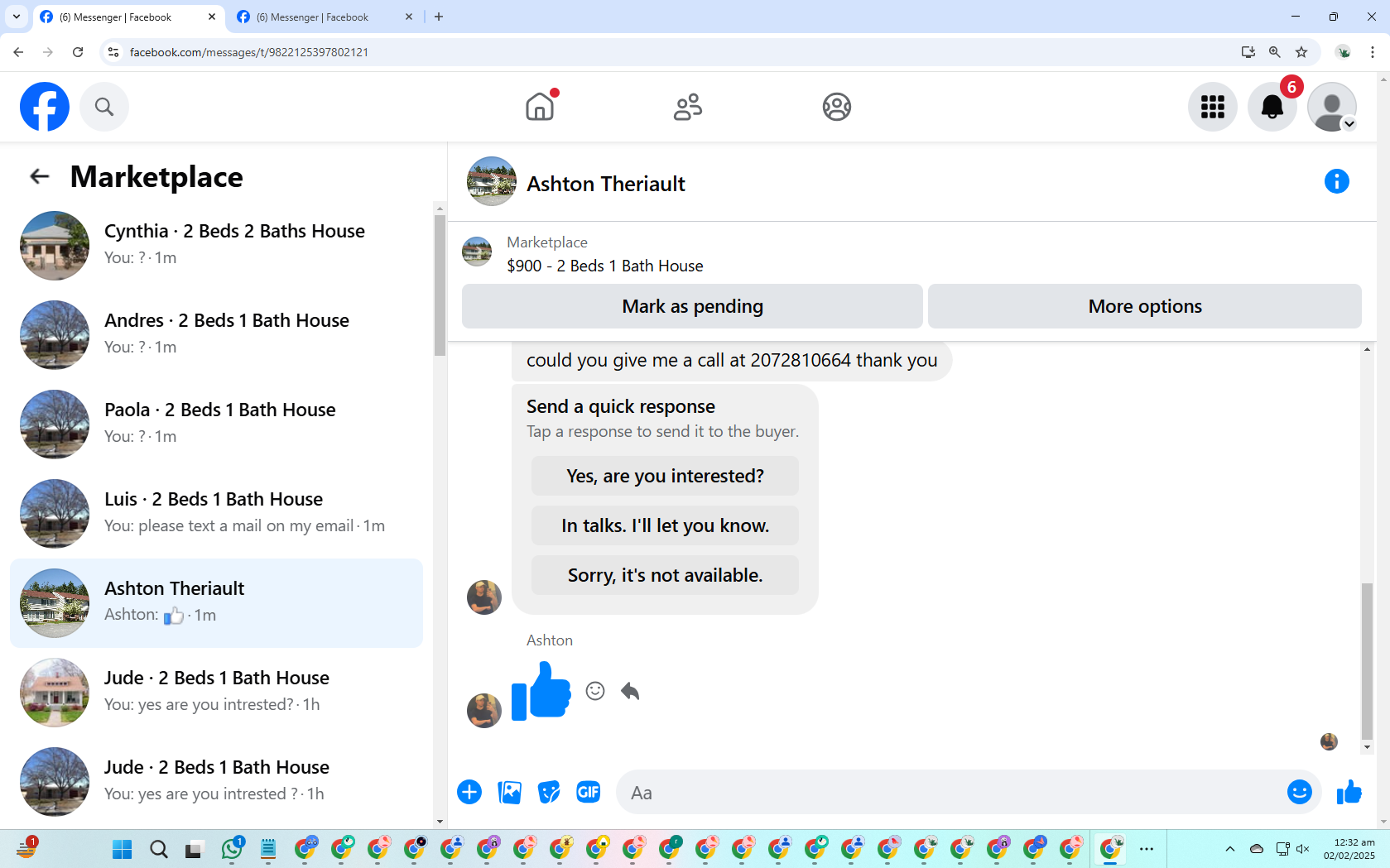Open the Groups icon in top navigation
This screenshot has width=1390, height=868.
tap(837, 107)
